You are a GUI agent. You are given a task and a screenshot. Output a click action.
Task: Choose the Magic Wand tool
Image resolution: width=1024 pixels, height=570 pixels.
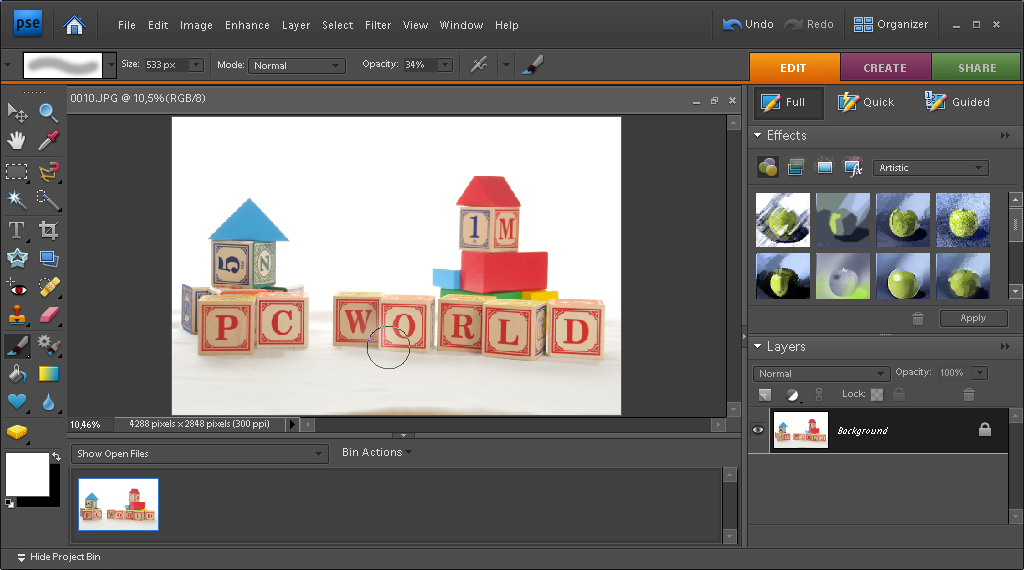click(16, 199)
